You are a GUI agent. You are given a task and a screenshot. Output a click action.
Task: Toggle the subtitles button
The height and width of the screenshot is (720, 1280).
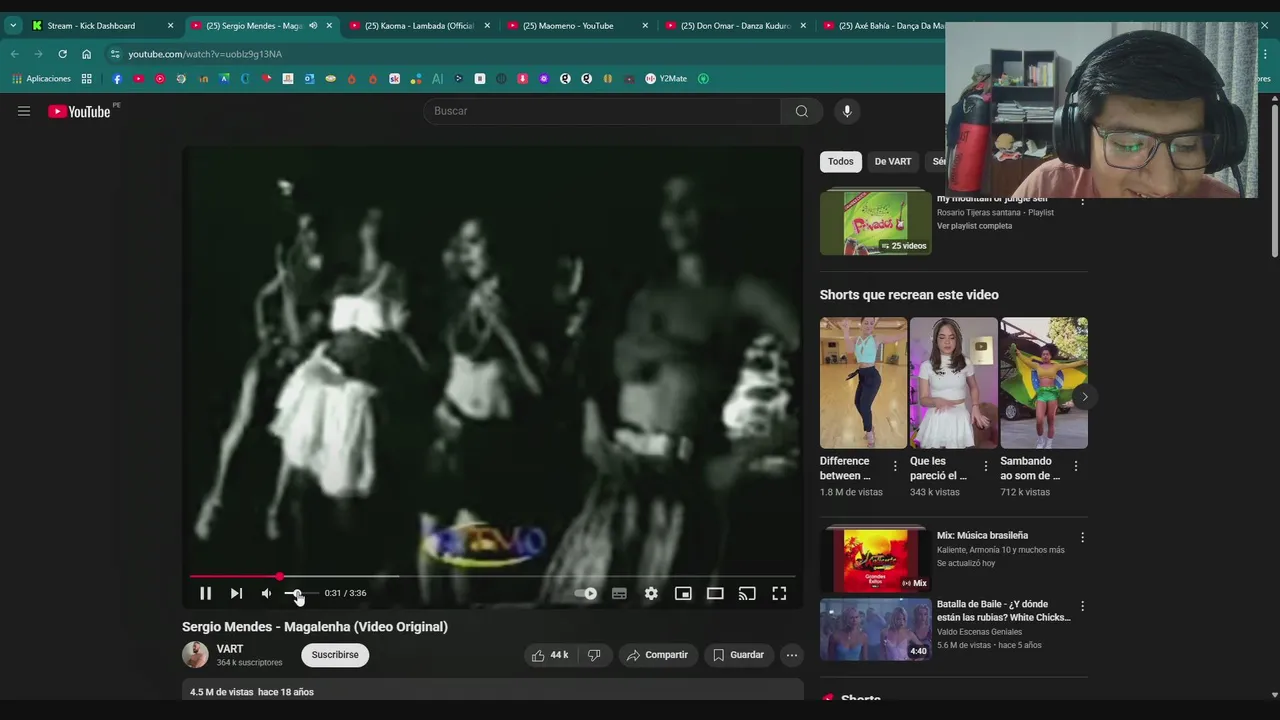tap(619, 593)
